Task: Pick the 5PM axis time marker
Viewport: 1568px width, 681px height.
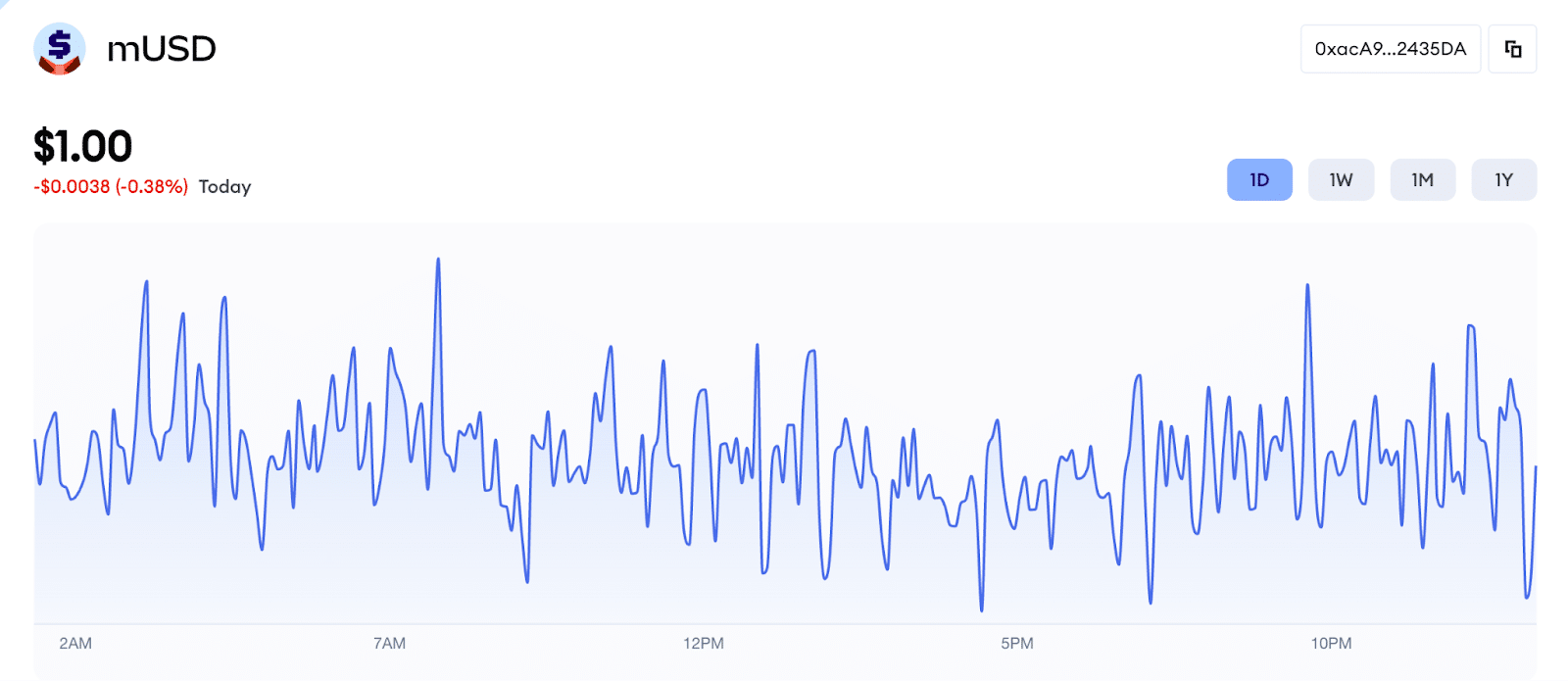Action: click(x=1017, y=644)
